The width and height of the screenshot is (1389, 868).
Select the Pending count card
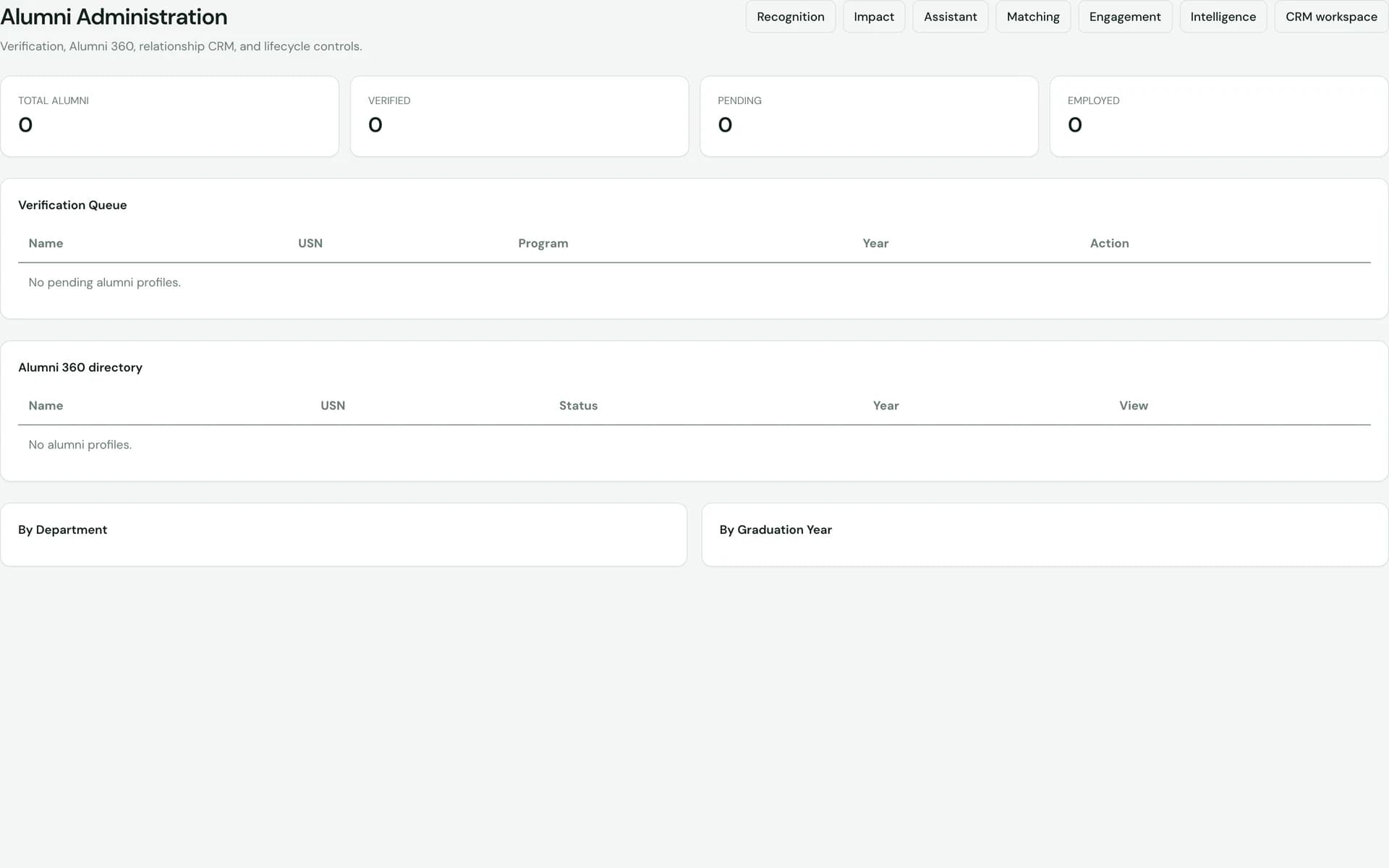pyautogui.click(x=869, y=116)
